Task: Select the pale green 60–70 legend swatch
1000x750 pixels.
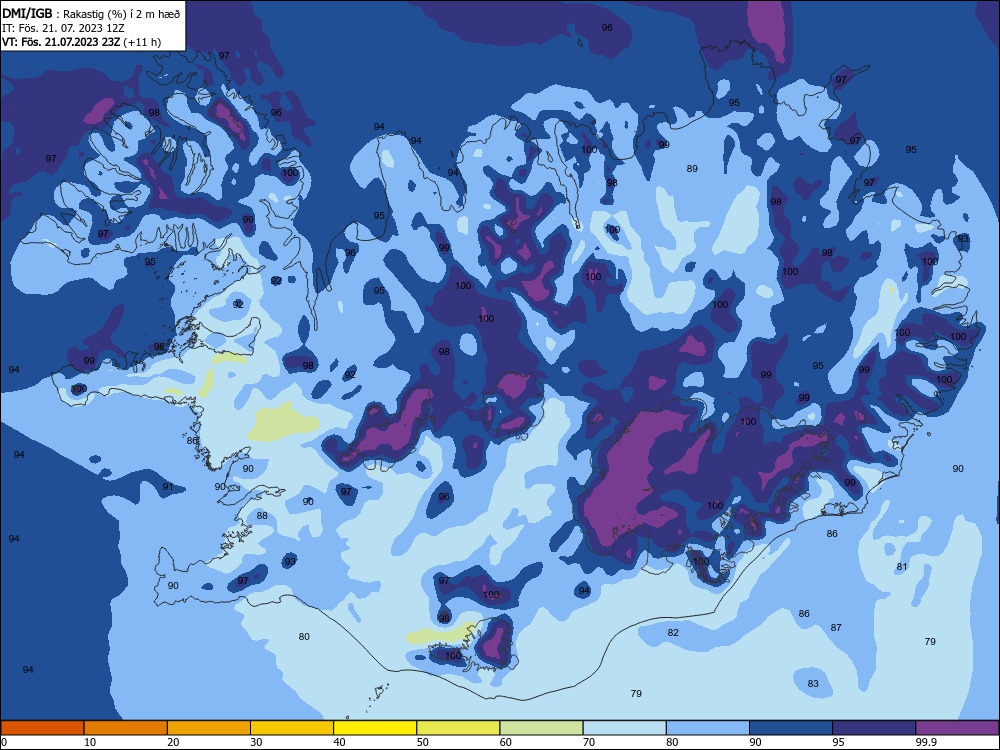Action: coord(541,728)
